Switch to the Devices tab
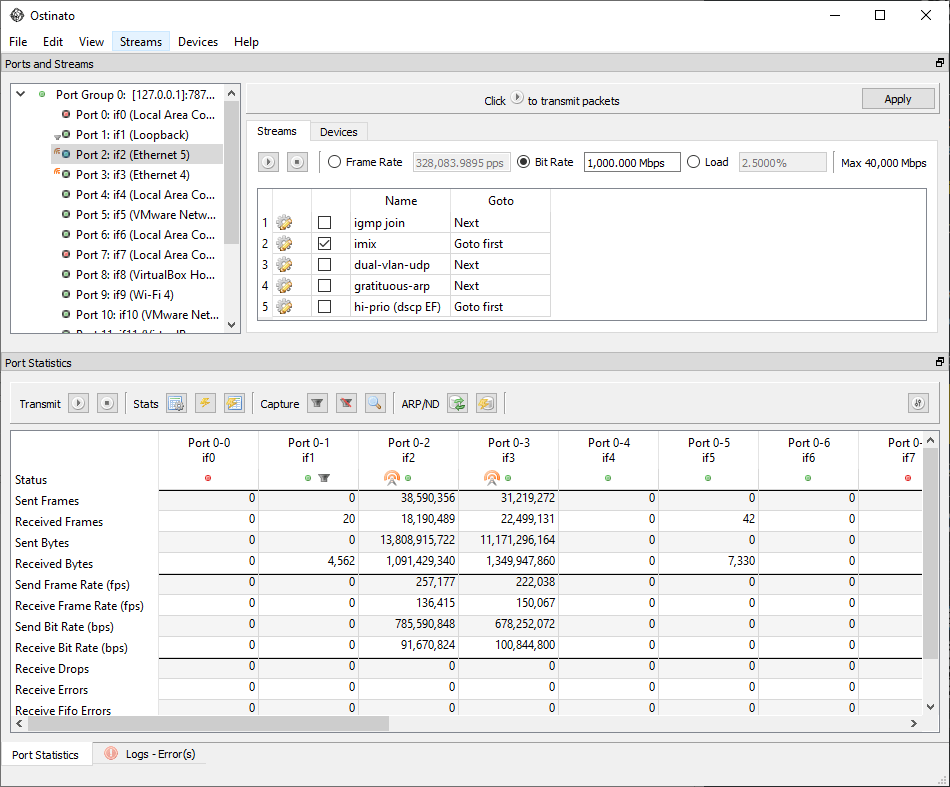The width and height of the screenshot is (950, 787). click(339, 132)
